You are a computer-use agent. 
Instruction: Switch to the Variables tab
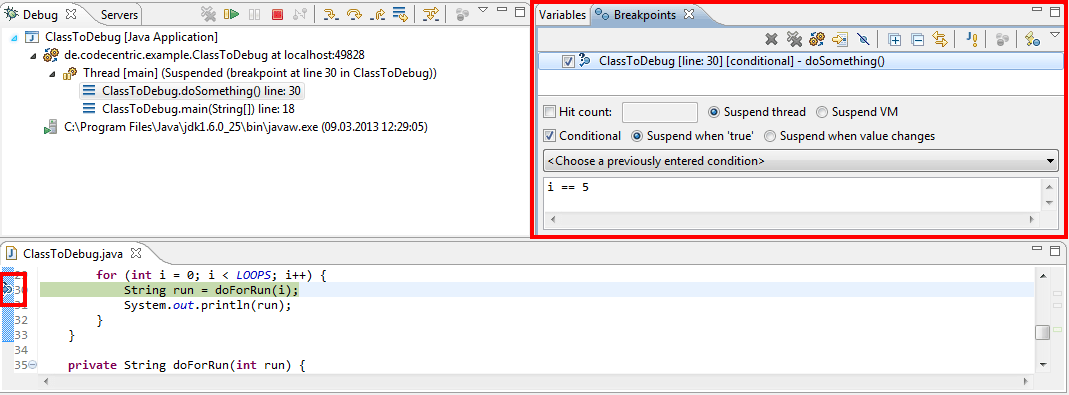(x=562, y=15)
